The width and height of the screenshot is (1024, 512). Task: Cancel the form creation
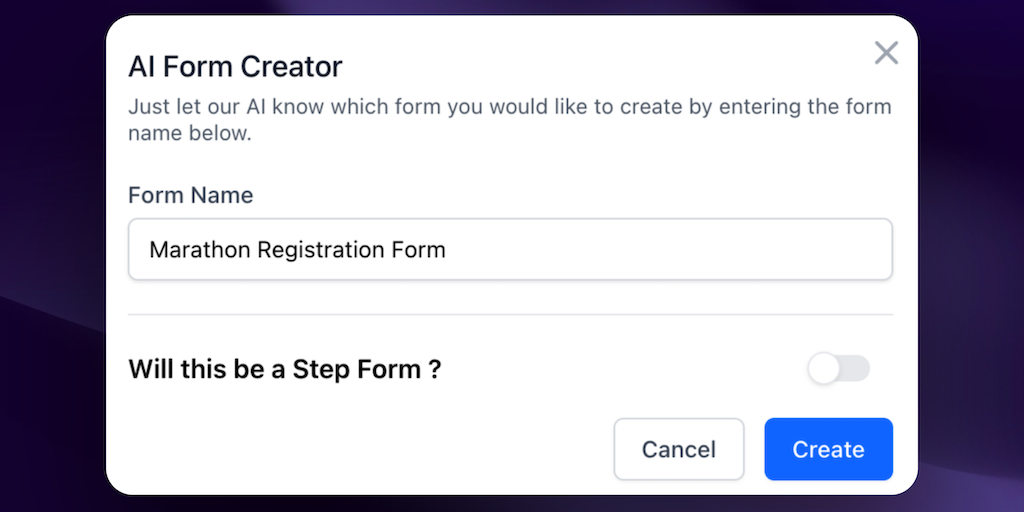pyautogui.click(x=679, y=449)
